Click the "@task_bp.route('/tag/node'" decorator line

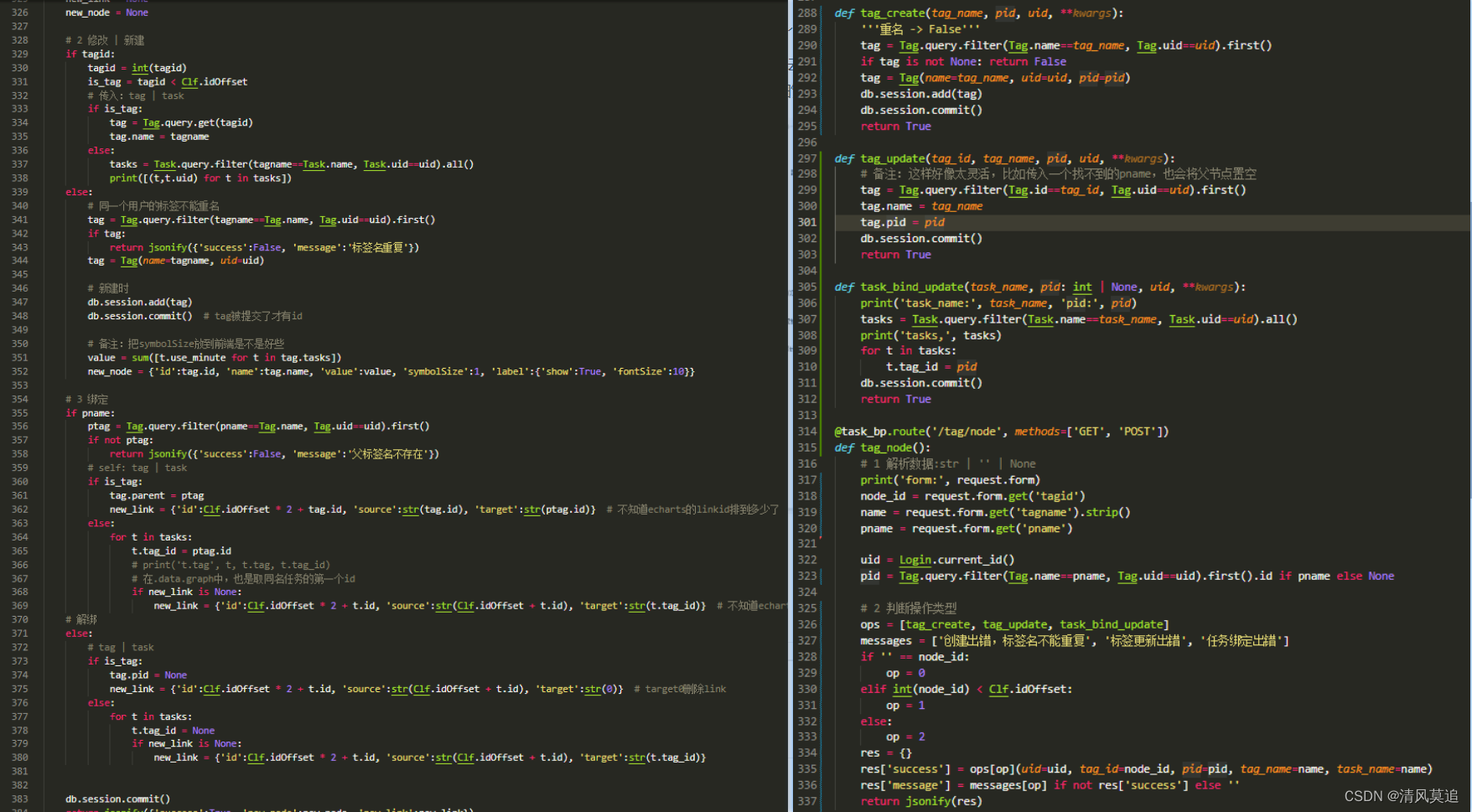[x=1001, y=432]
